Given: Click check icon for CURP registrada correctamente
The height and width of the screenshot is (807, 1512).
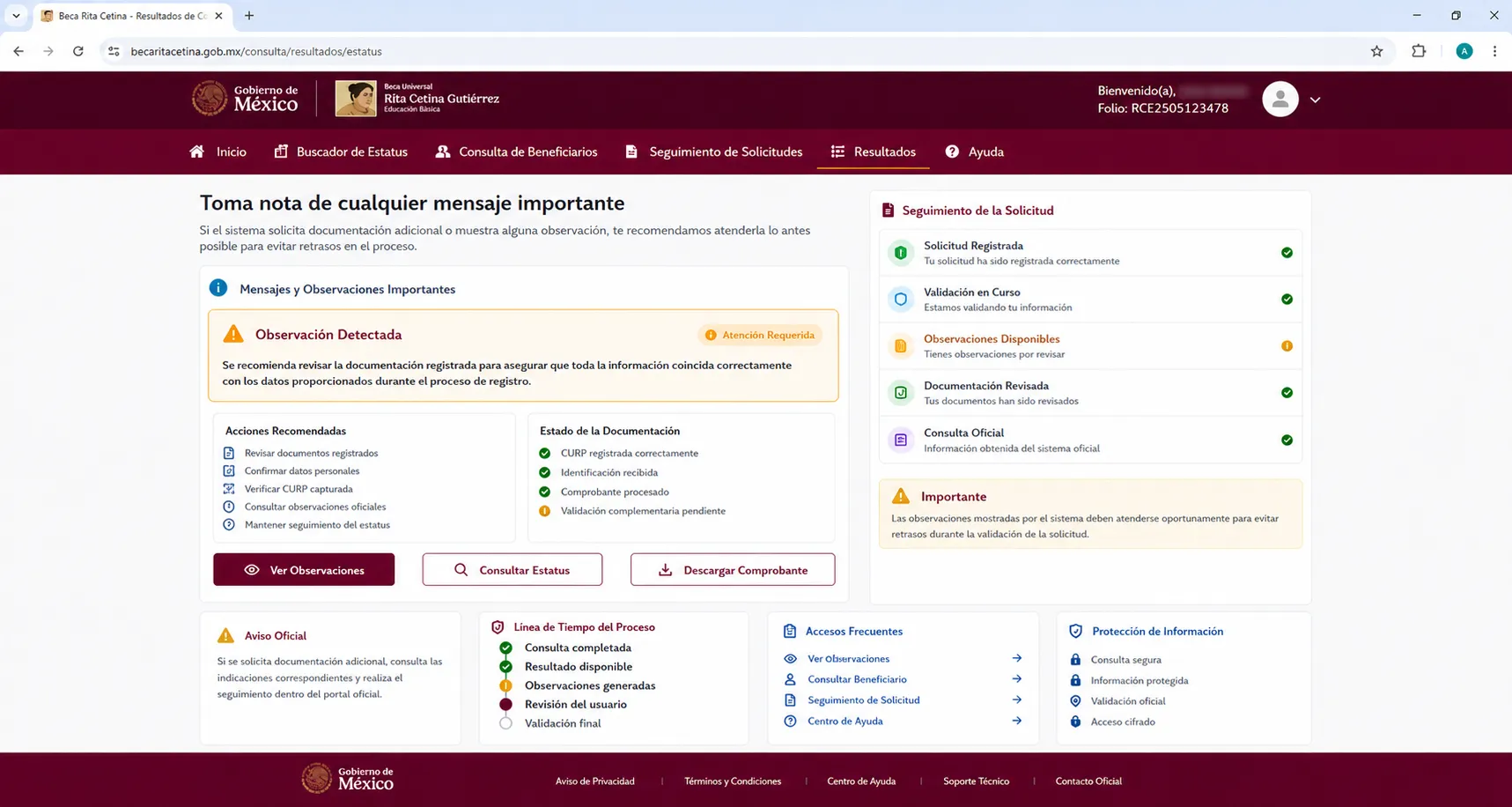Looking at the screenshot, I should tap(545, 453).
